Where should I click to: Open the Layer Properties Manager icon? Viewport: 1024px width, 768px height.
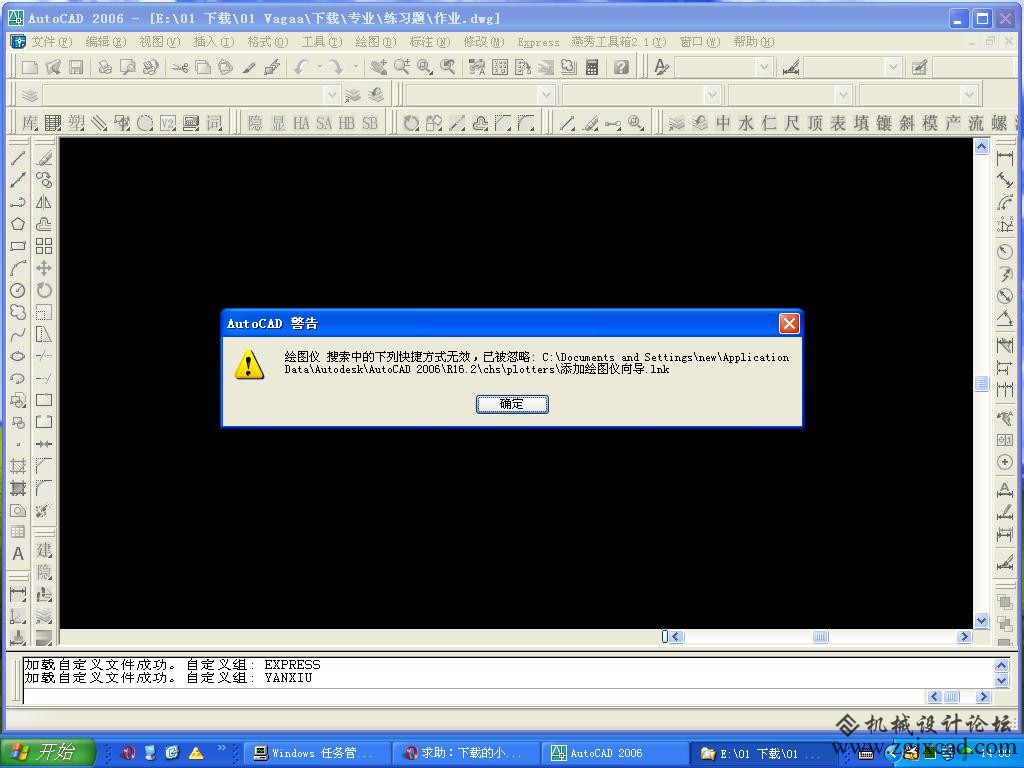(x=29, y=95)
